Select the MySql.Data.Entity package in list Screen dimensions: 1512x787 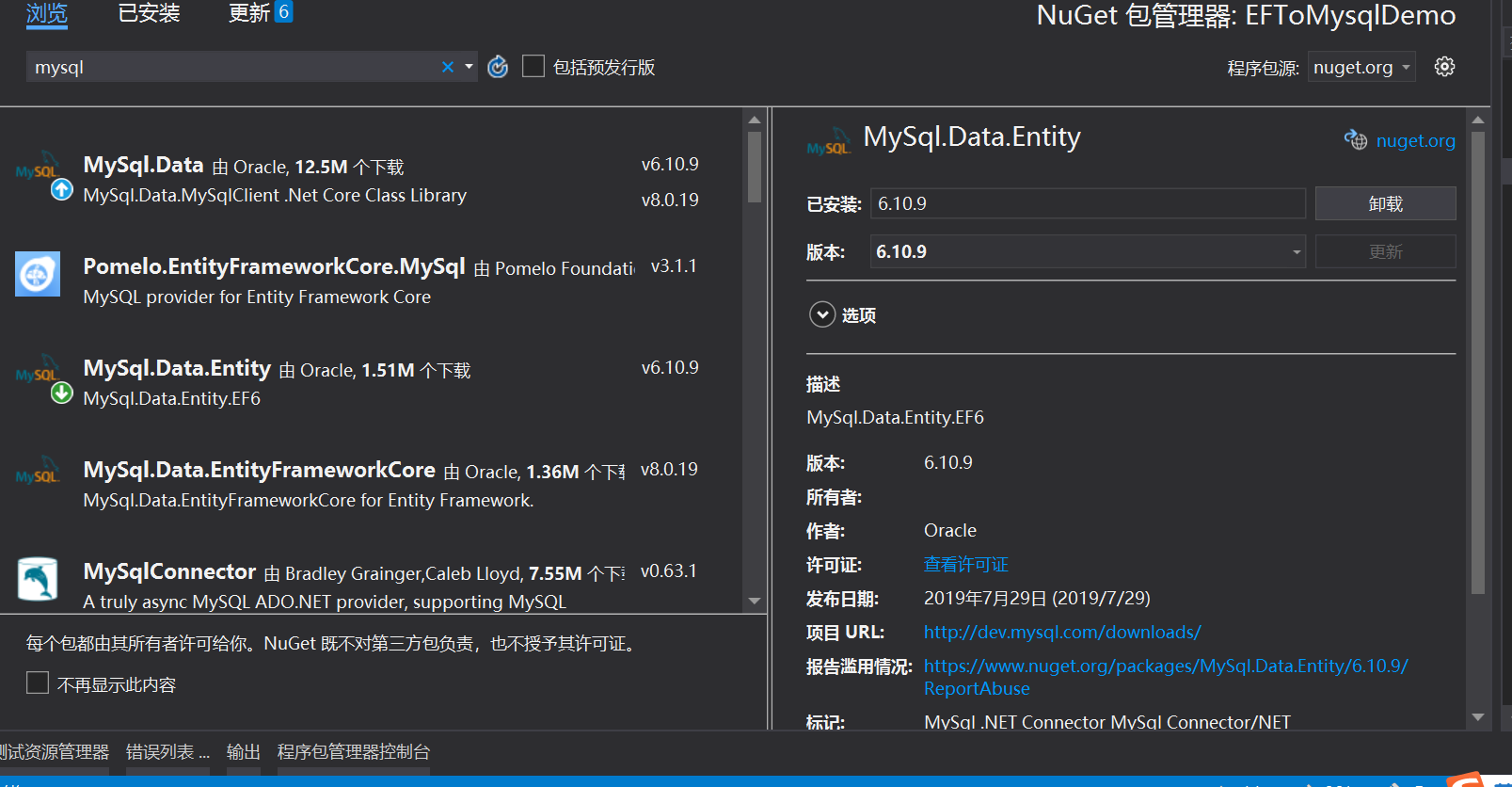coord(372,382)
